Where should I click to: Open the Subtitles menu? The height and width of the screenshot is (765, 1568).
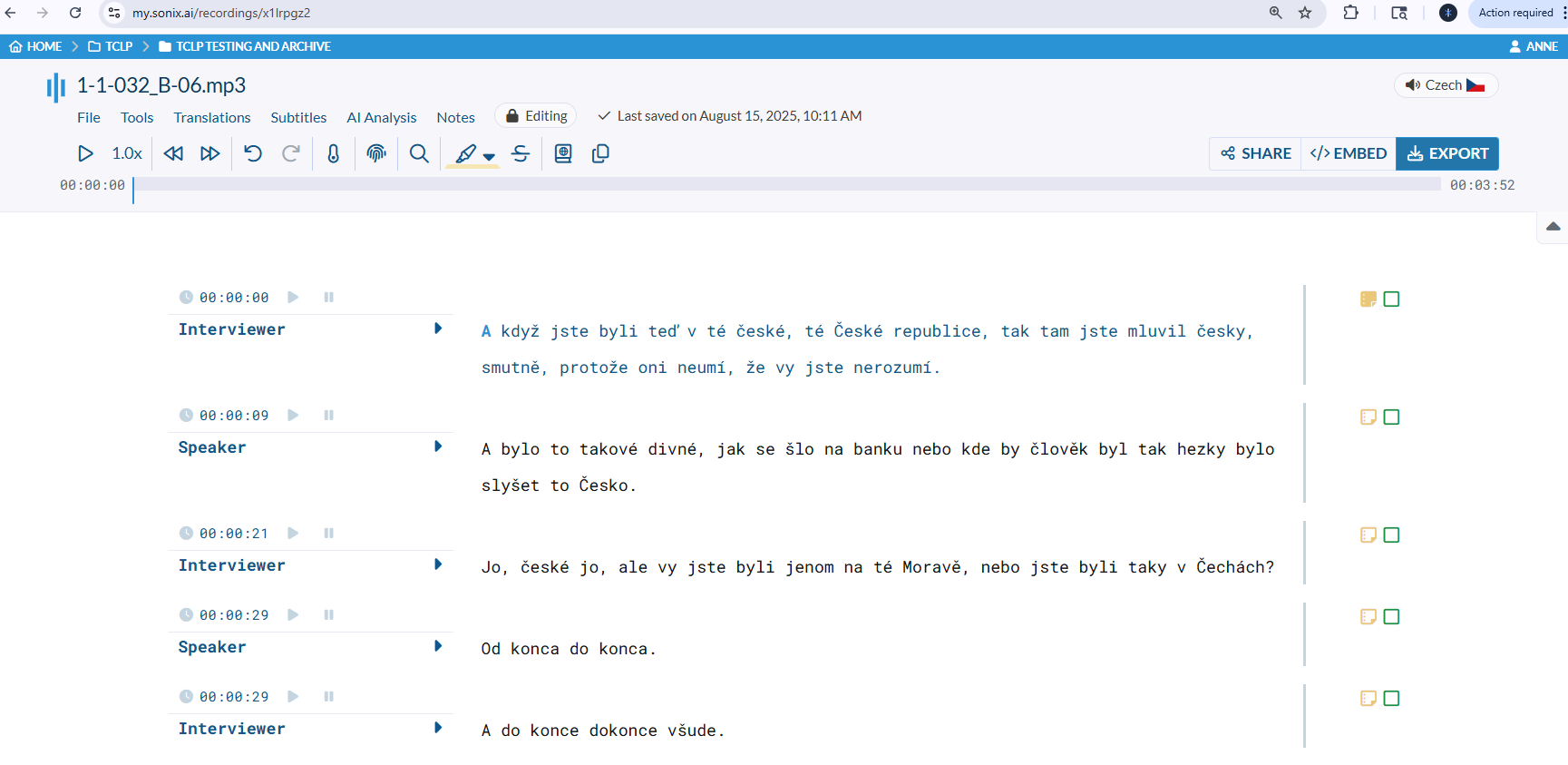[x=298, y=117]
